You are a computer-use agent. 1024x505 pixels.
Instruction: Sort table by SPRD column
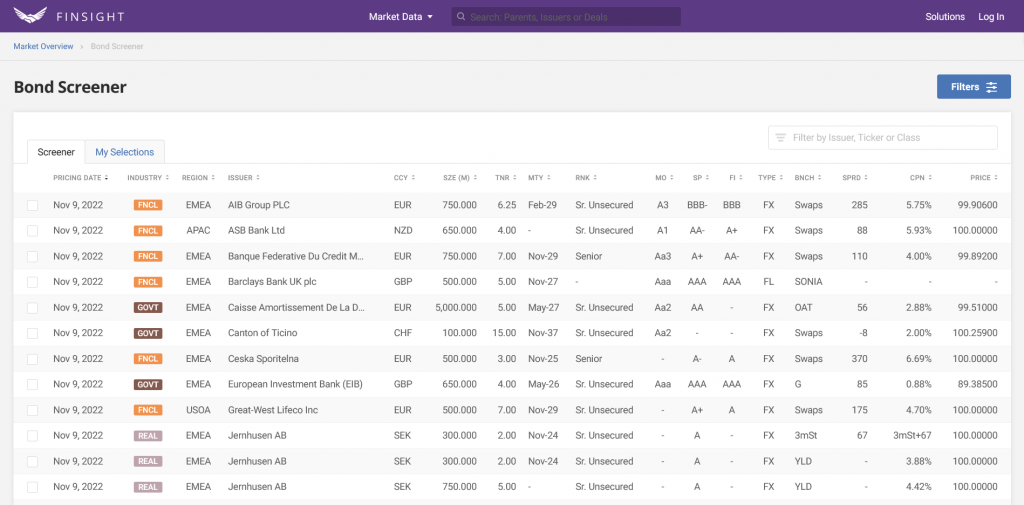tap(855, 178)
